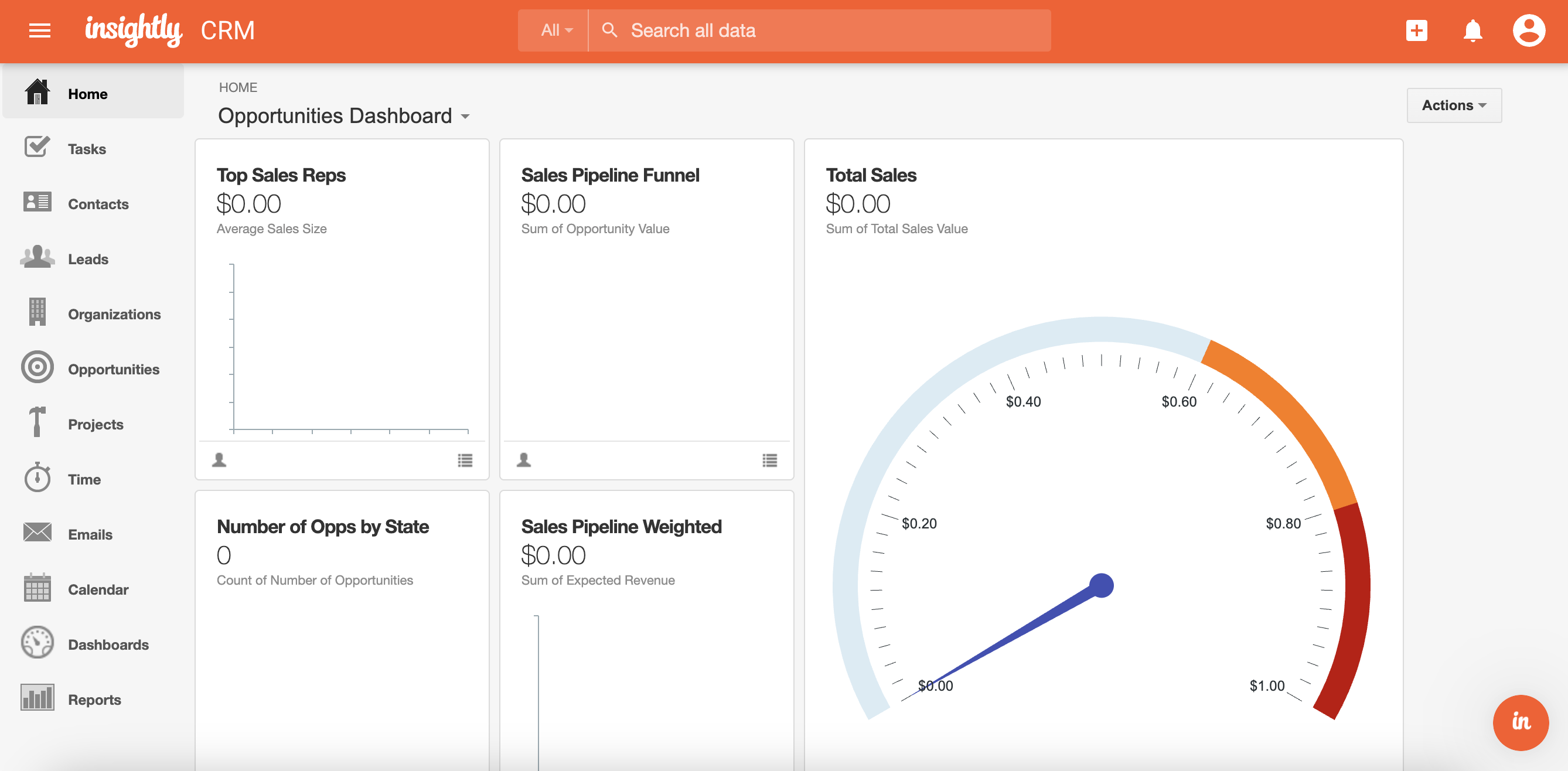This screenshot has width=1568, height=771.
Task: Click the quick add plus icon
Action: (1416, 30)
